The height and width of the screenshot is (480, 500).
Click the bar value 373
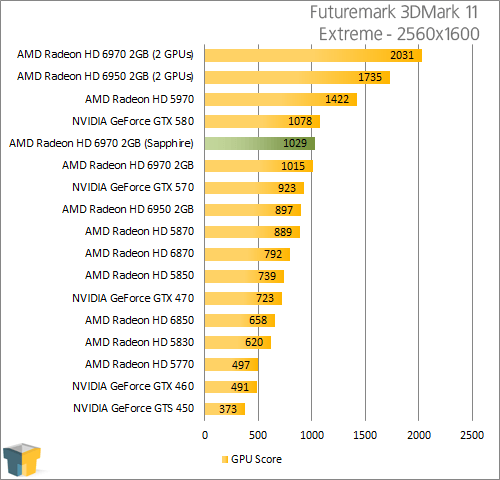click(228, 409)
